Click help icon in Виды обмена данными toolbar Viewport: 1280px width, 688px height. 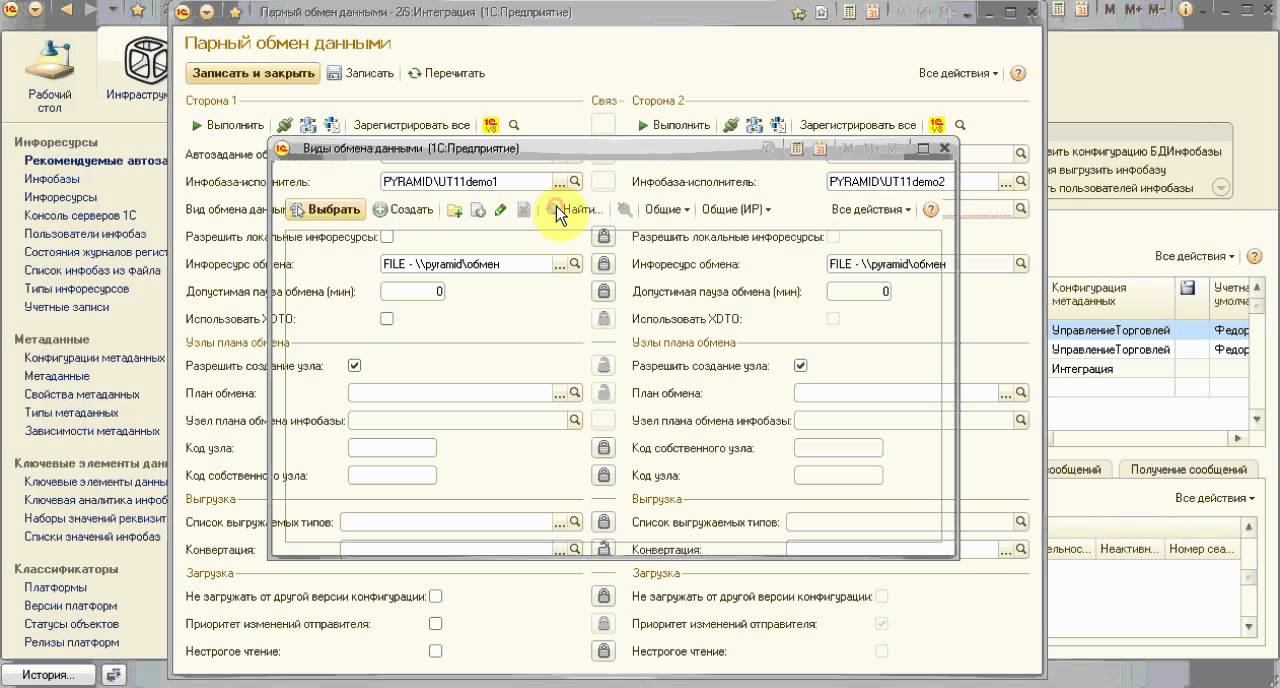click(931, 209)
